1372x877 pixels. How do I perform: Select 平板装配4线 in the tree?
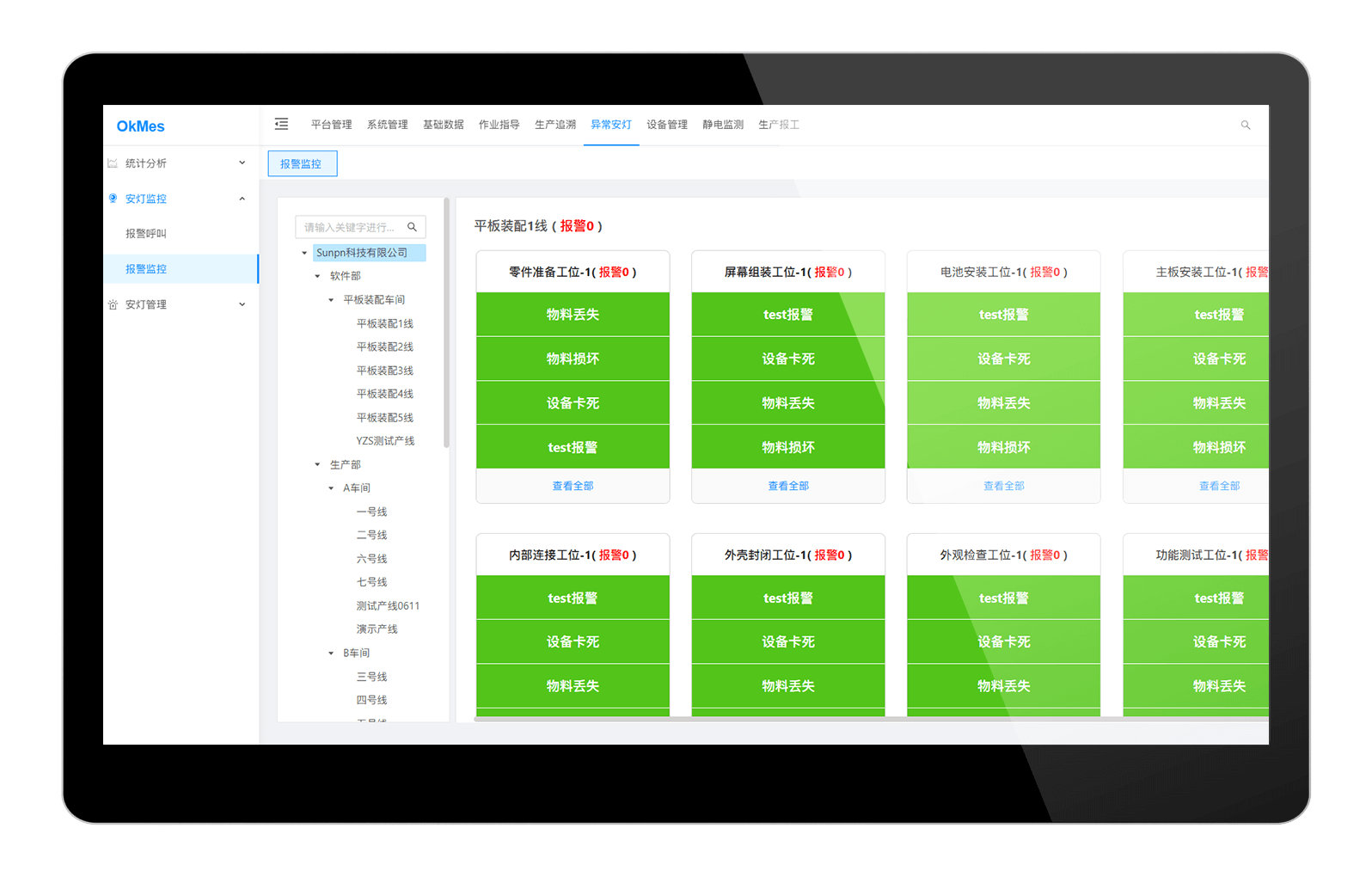coord(384,394)
